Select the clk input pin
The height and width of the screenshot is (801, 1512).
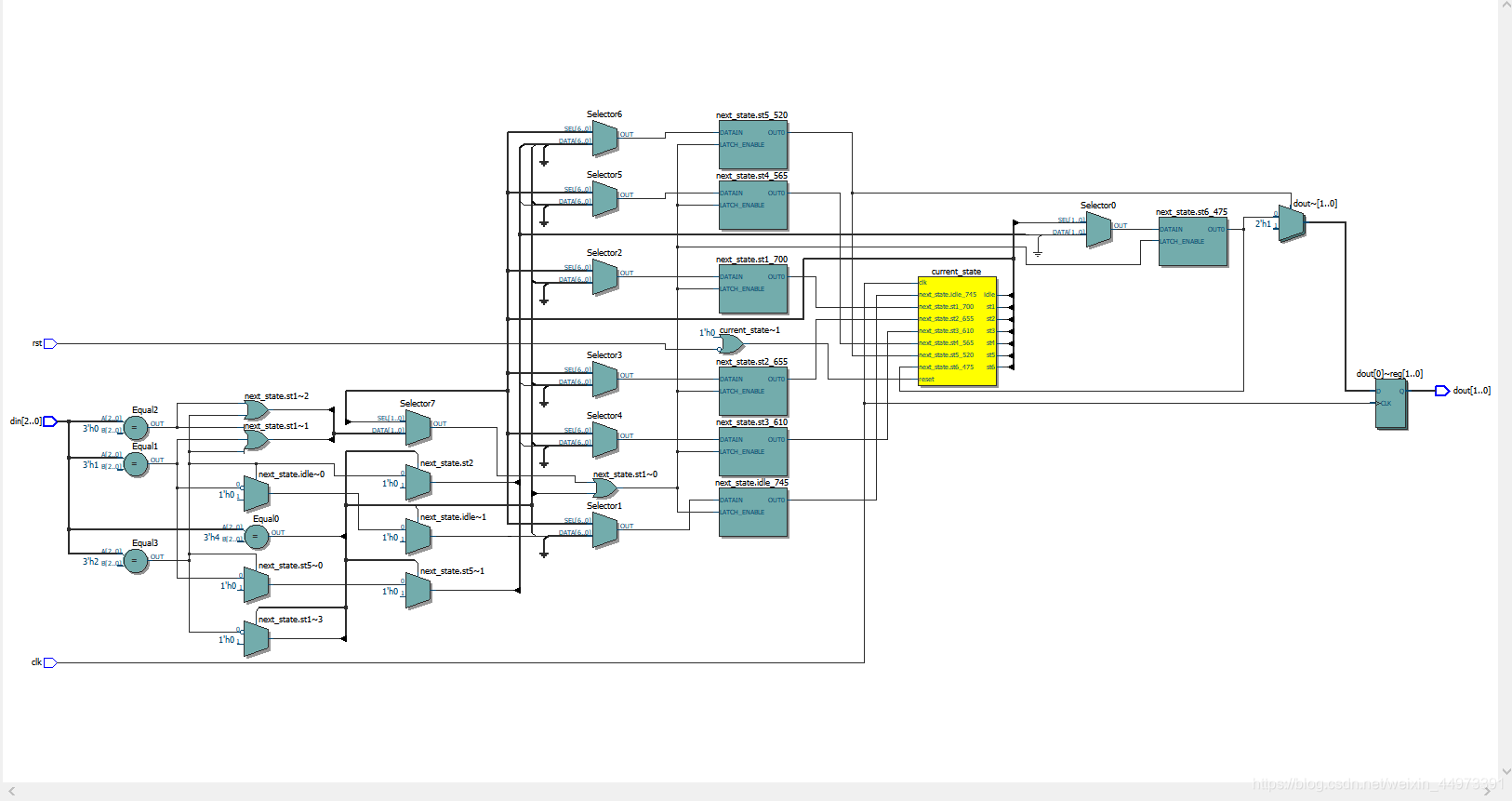(x=50, y=662)
